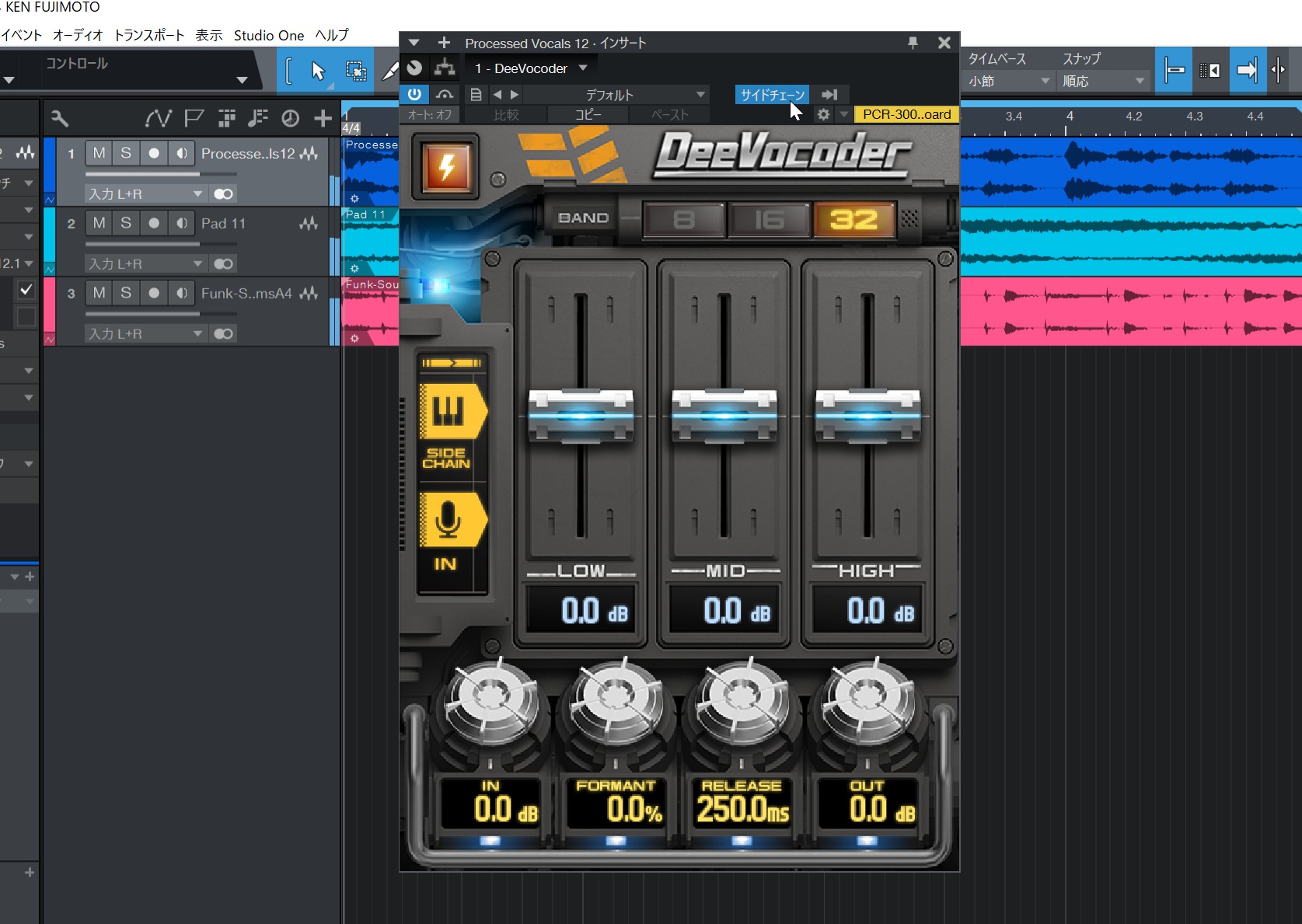Load next preset with right arrow

[515, 95]
